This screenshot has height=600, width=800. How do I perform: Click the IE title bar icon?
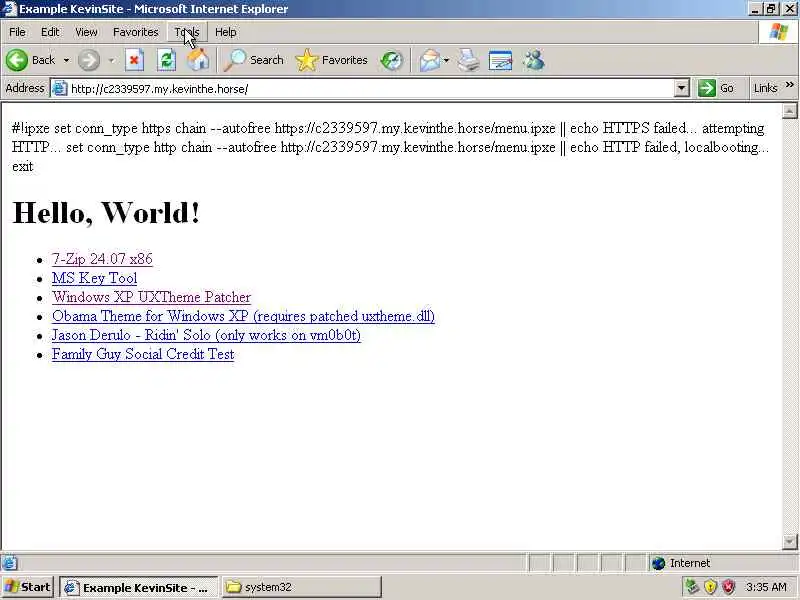coord(9,9)
